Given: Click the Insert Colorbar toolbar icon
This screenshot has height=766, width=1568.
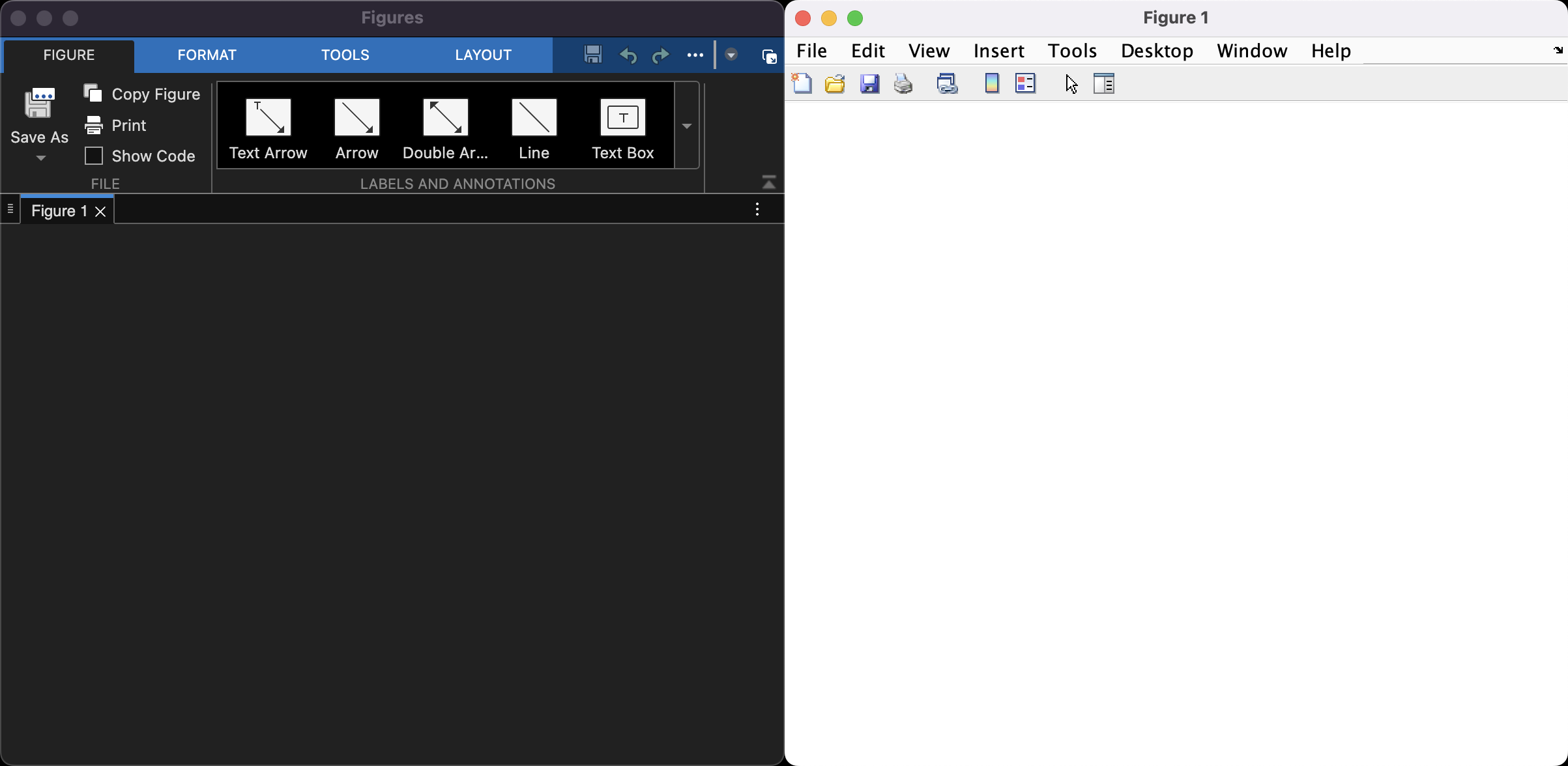Looking at the screenshot, I should [x=991, y=83].
